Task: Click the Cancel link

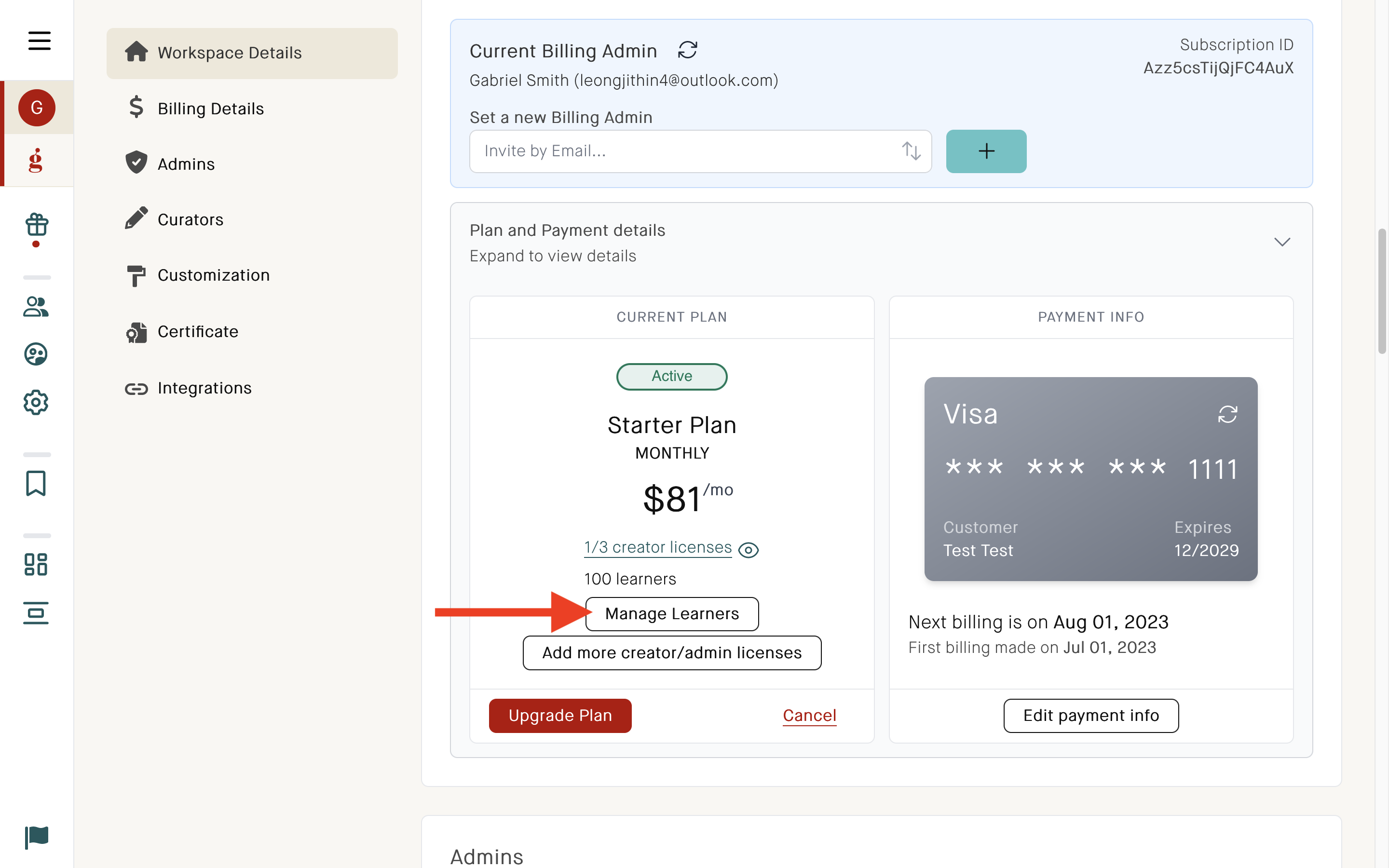Action: 809,715
